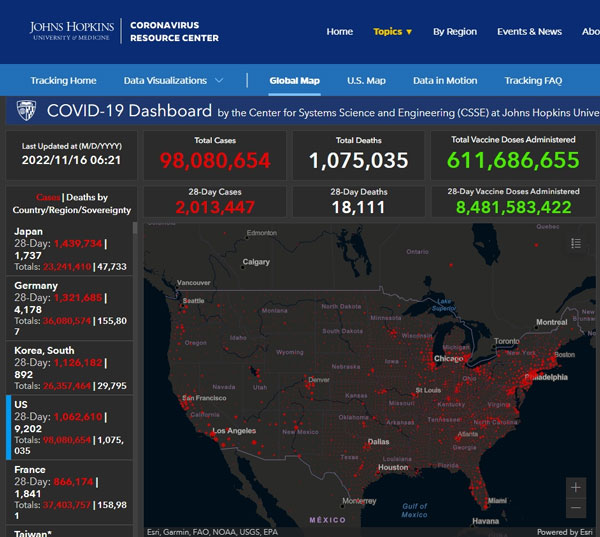Viewport: 600px width, 537px height.
Task: Click the Last Updated 2022/11/16 06:21 timestamp
Action: (72, 160)
